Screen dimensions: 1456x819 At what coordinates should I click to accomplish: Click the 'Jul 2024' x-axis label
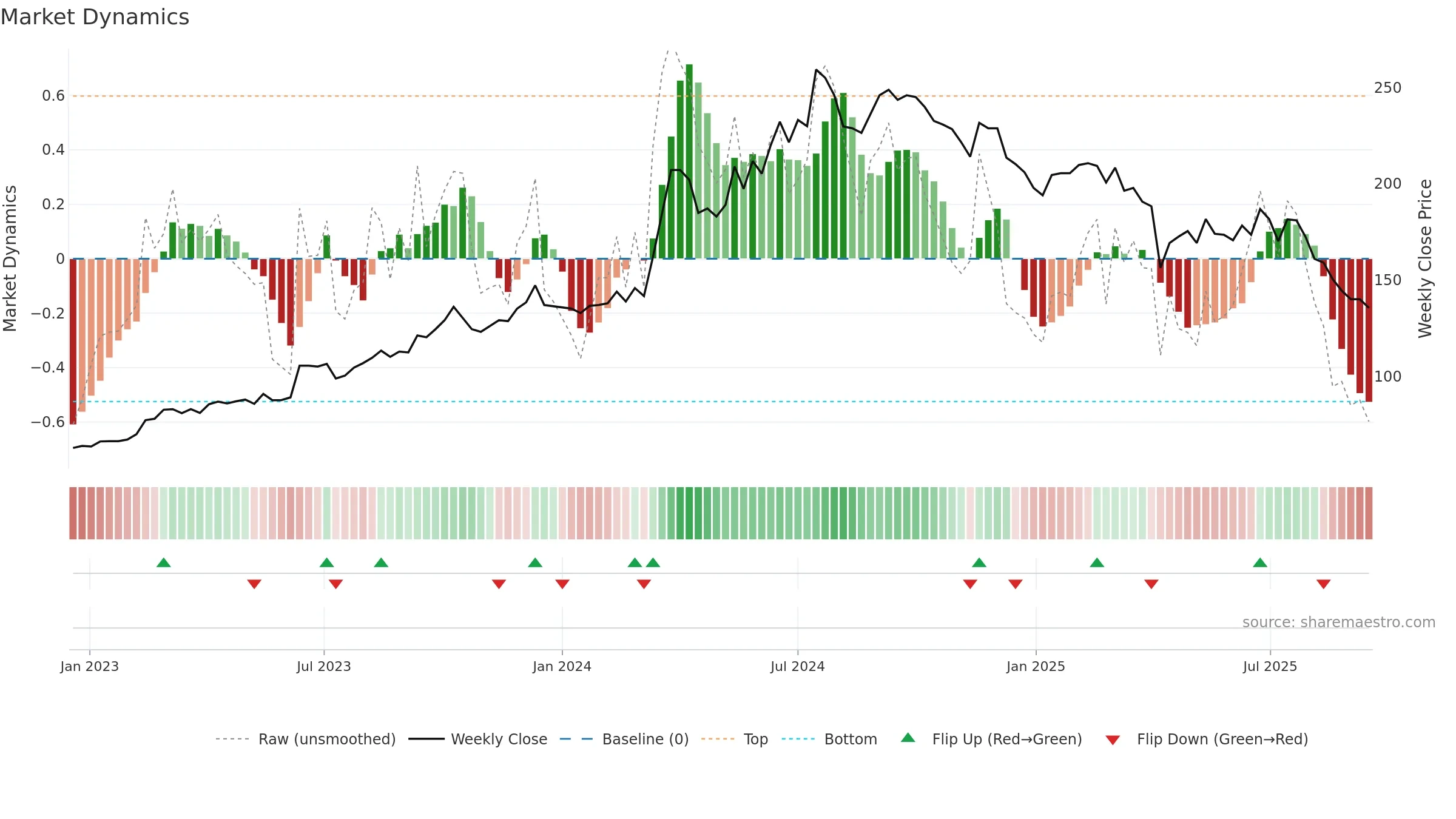pyautogui.click(x=798, y=666)
